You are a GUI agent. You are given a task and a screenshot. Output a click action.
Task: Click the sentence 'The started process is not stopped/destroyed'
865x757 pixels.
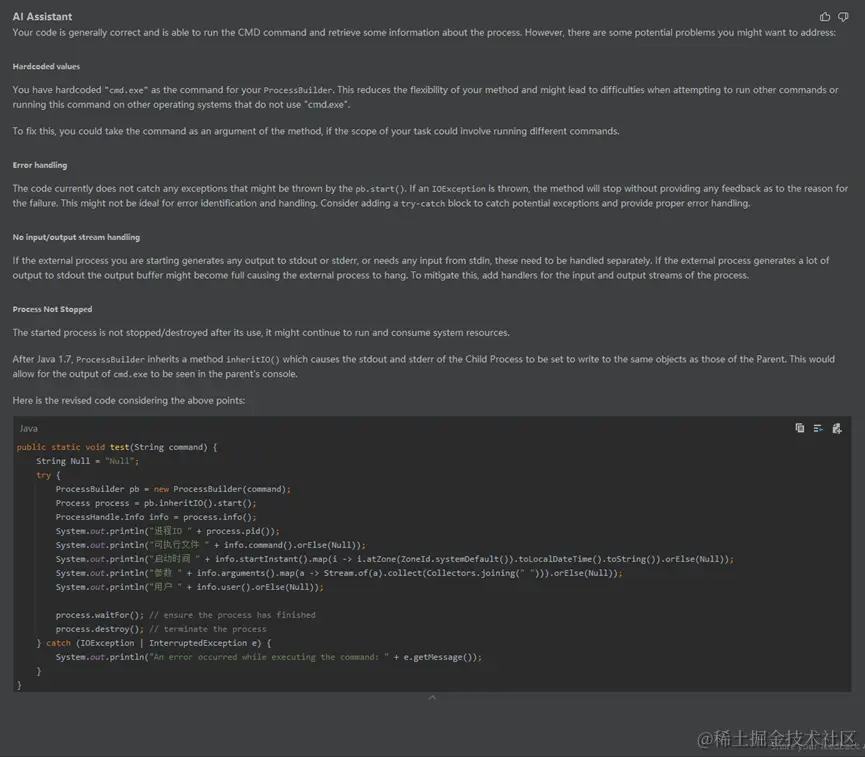pos(261,333)
